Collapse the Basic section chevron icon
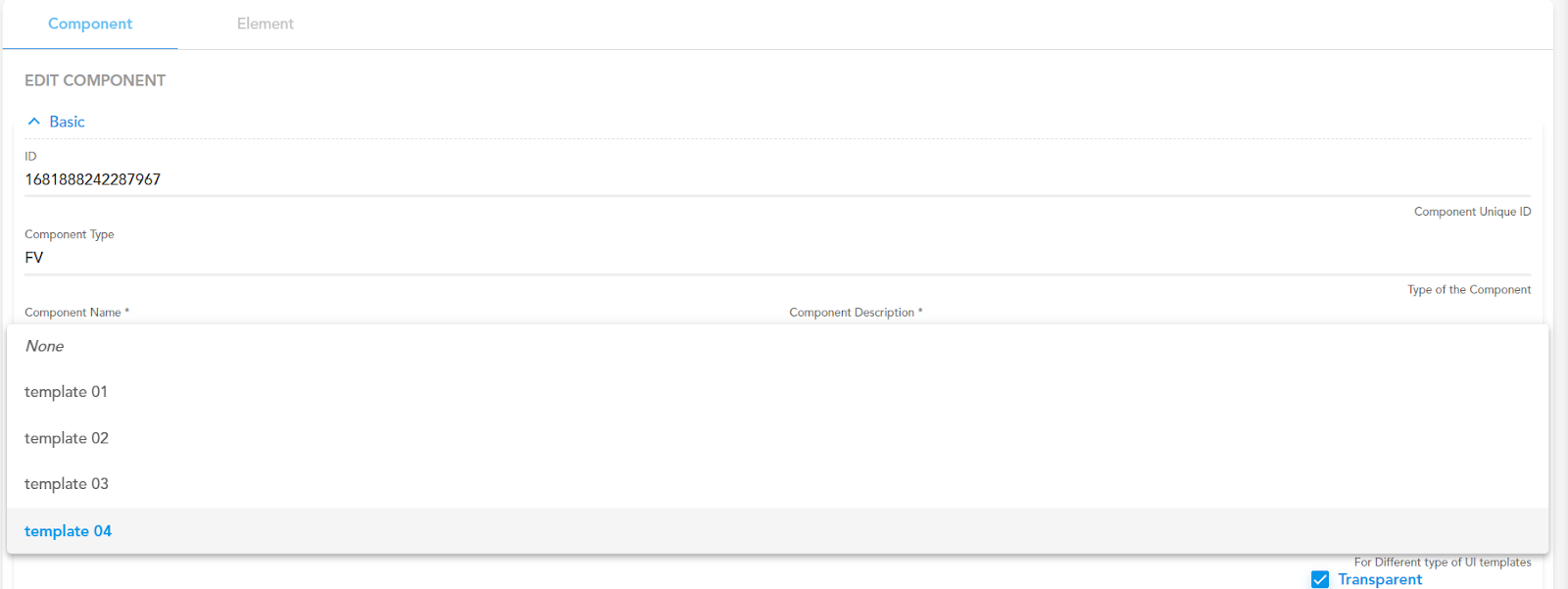The height and width of the screenshot is (589, 1568). [34, 122]
